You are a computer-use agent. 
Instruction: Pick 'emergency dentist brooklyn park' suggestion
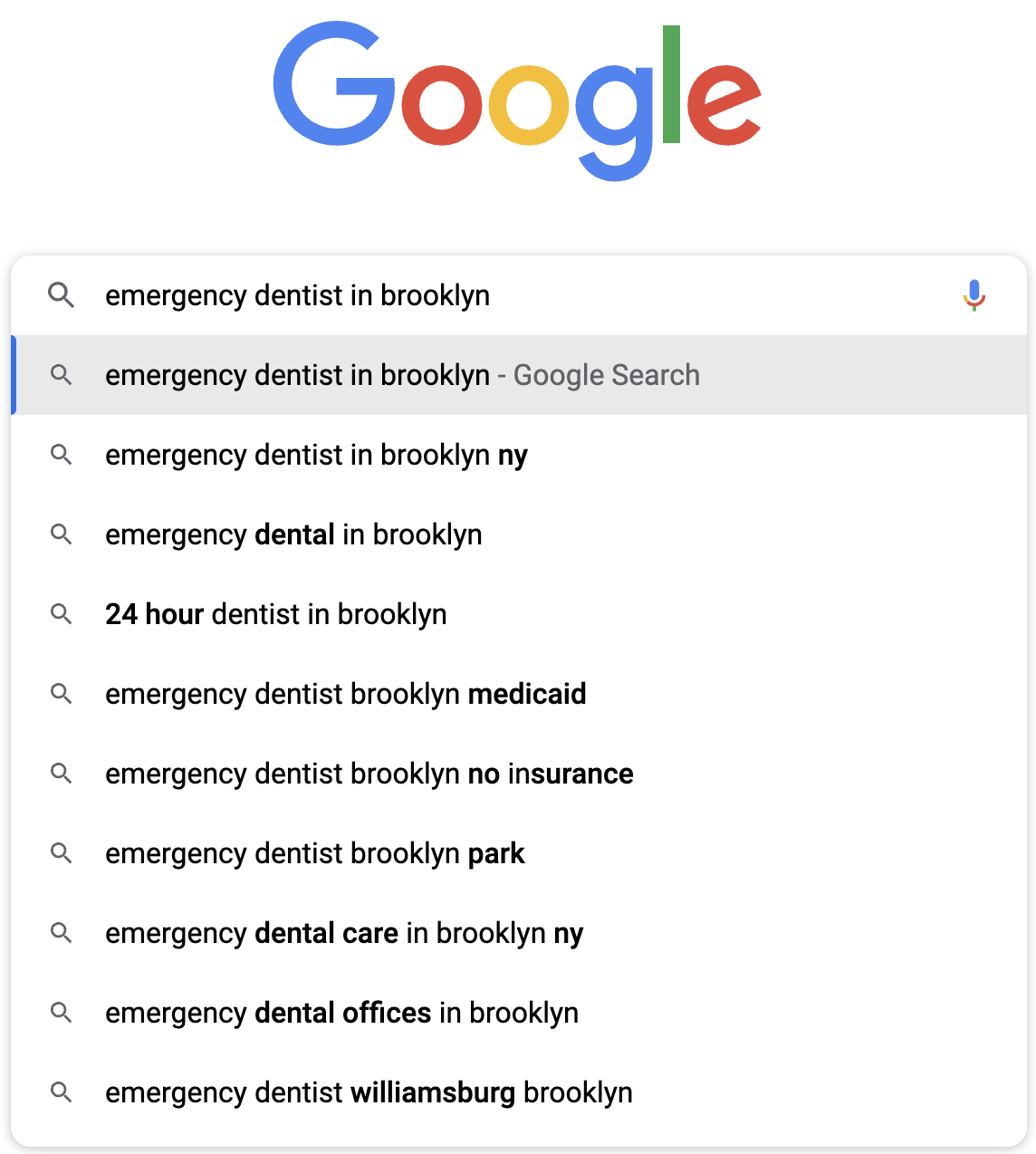pyautogui.click(x=519, y=853)
